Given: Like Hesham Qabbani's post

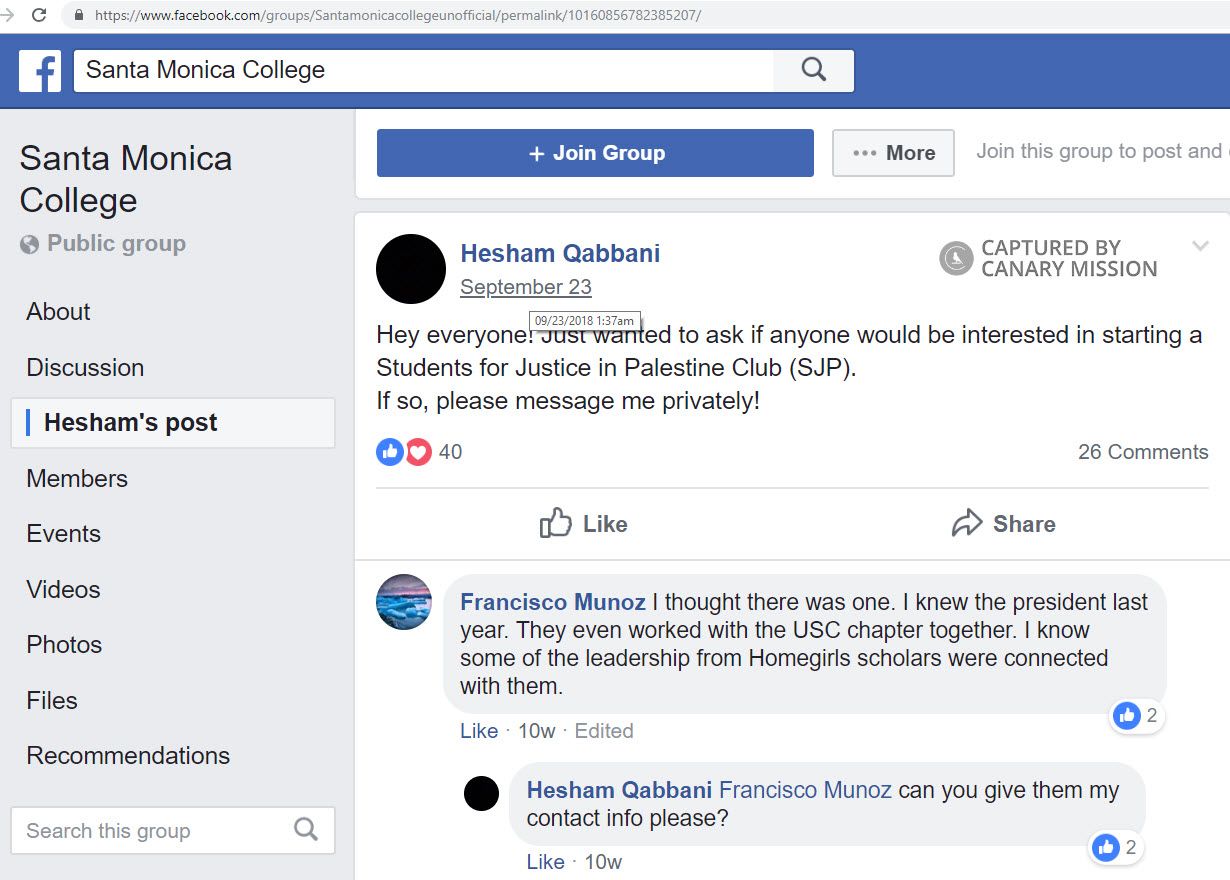Looking at the screenshot, I should [584, 524].
